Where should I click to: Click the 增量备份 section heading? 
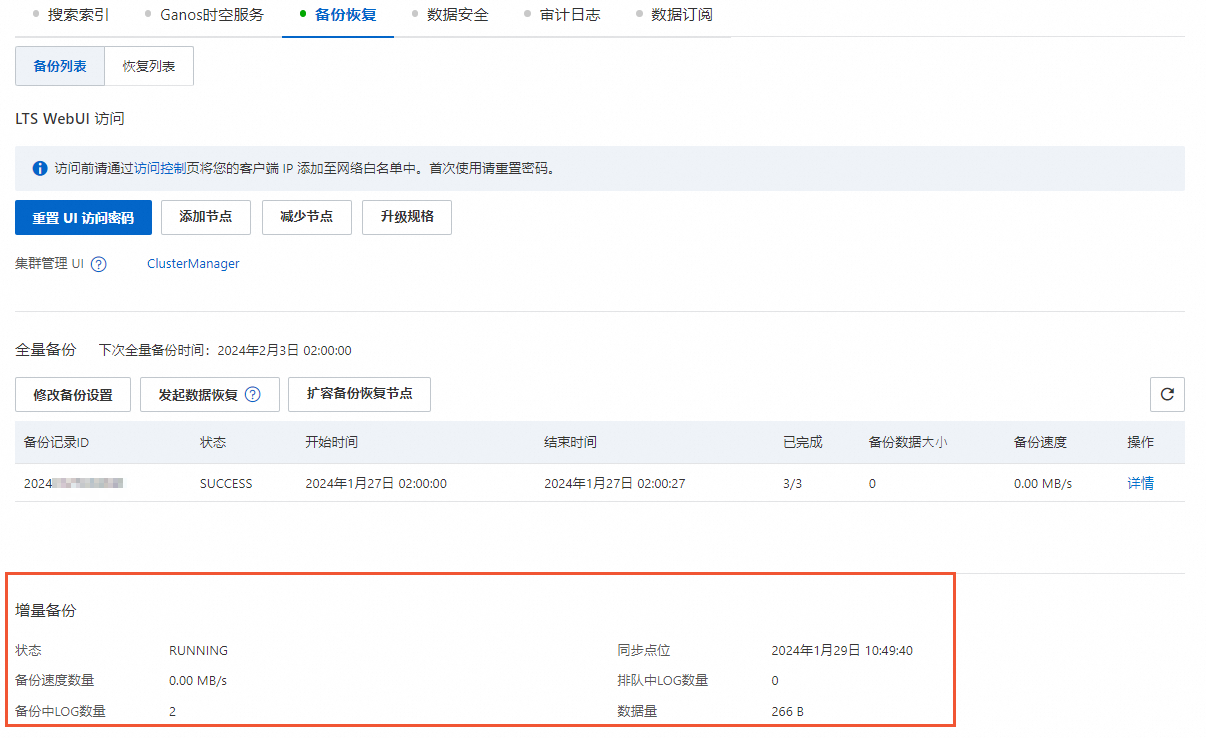tap(46, 610)
